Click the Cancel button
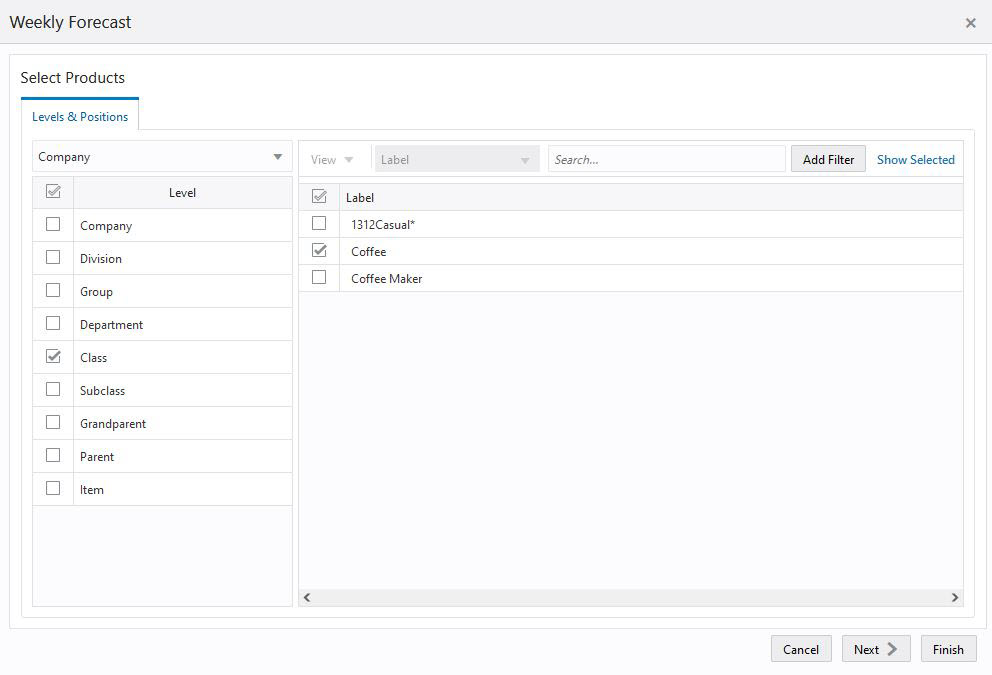Image resolution: width=992 pixels, height=675 pixels. [800, 649]
